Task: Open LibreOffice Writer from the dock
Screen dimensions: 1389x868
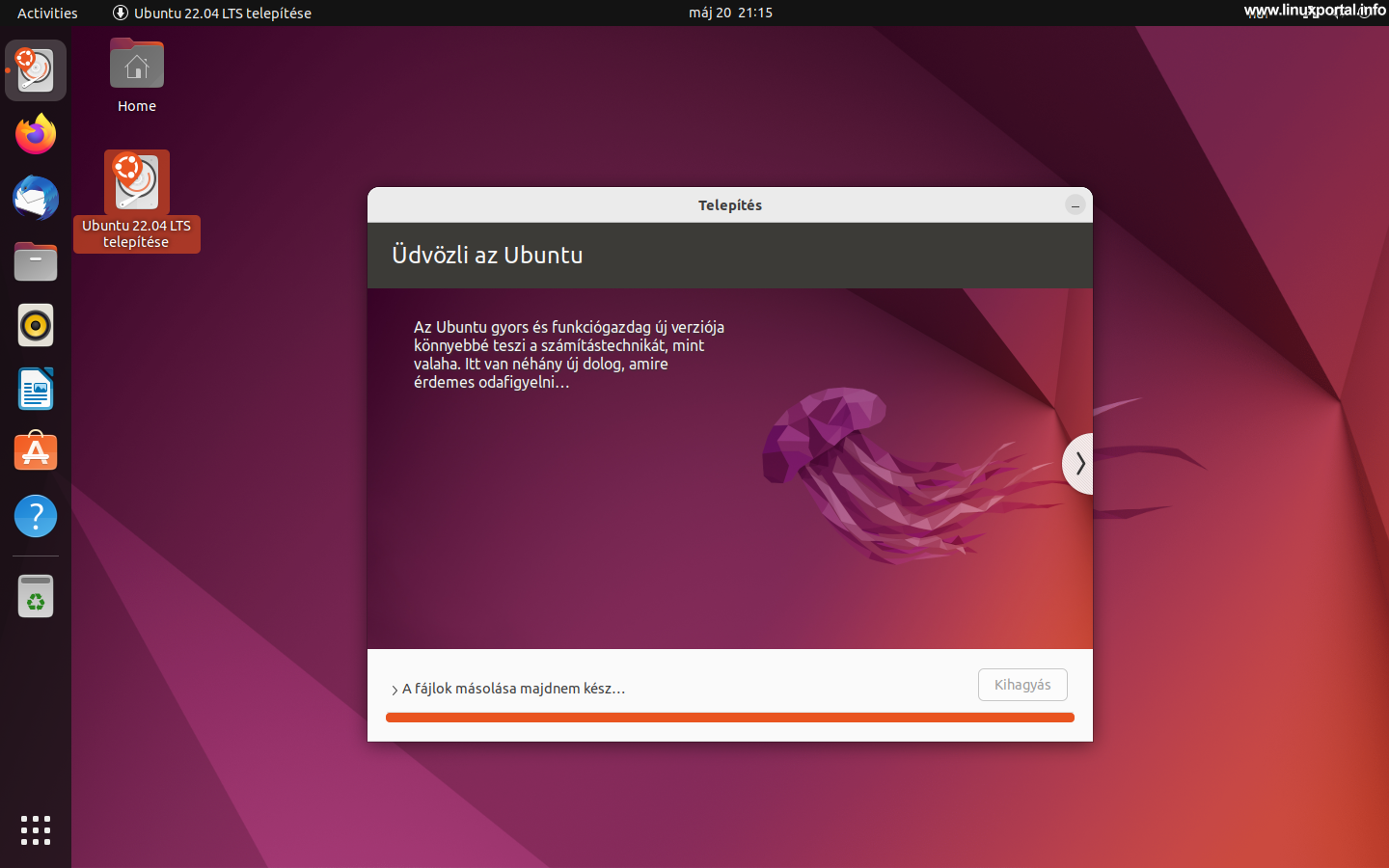Action: coord(35,389)
